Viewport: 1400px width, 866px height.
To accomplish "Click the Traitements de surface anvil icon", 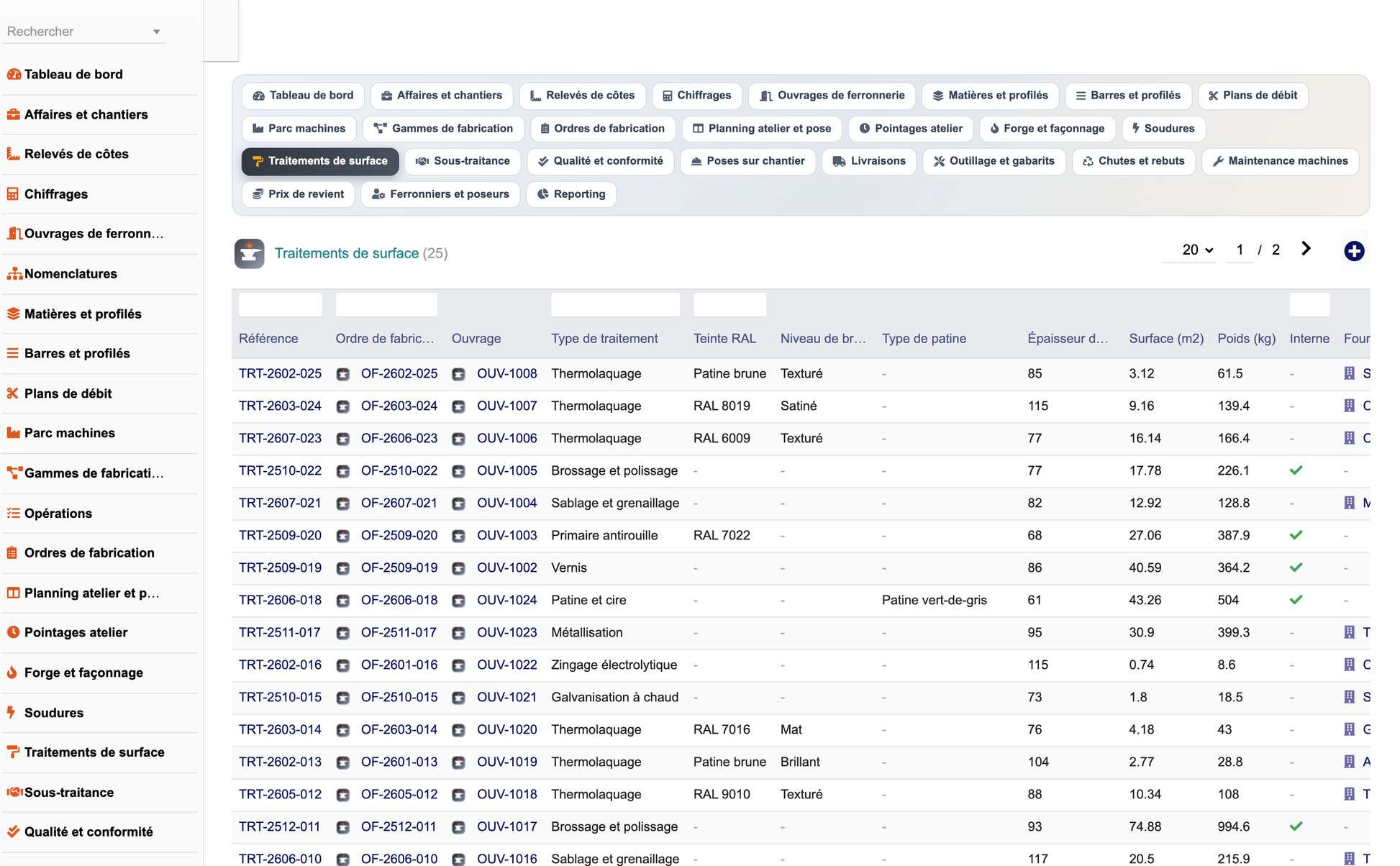I will coord(249,253).
